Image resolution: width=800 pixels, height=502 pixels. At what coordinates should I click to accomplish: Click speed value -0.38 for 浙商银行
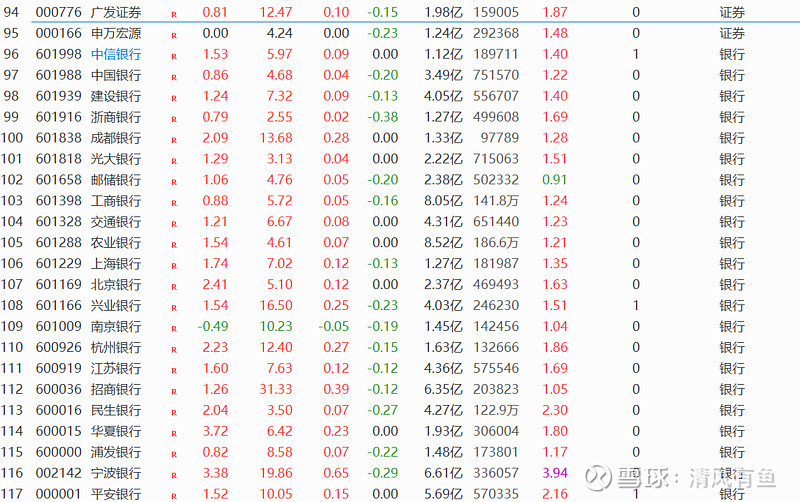tap(383, 117)
